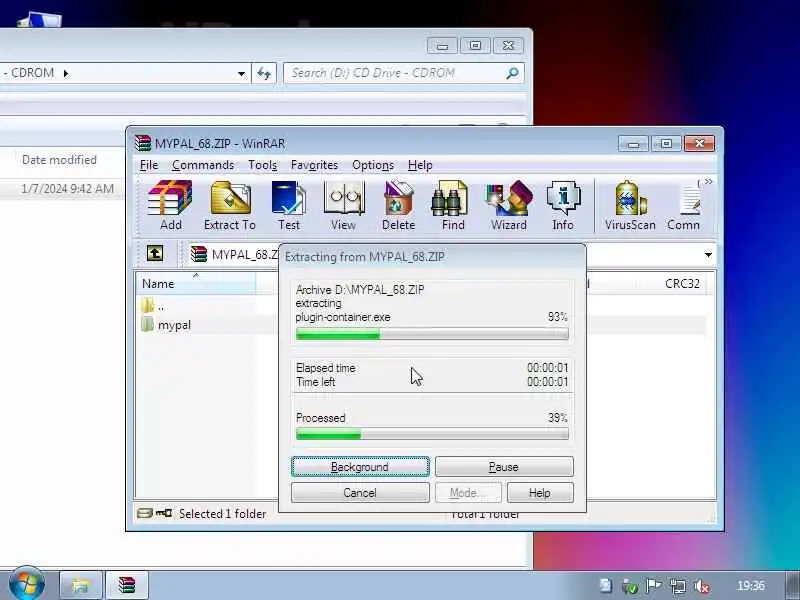The height and width of the screenshot is (600, 800).
Task: Click the Info toolbar icon
Action: [563, 205]
